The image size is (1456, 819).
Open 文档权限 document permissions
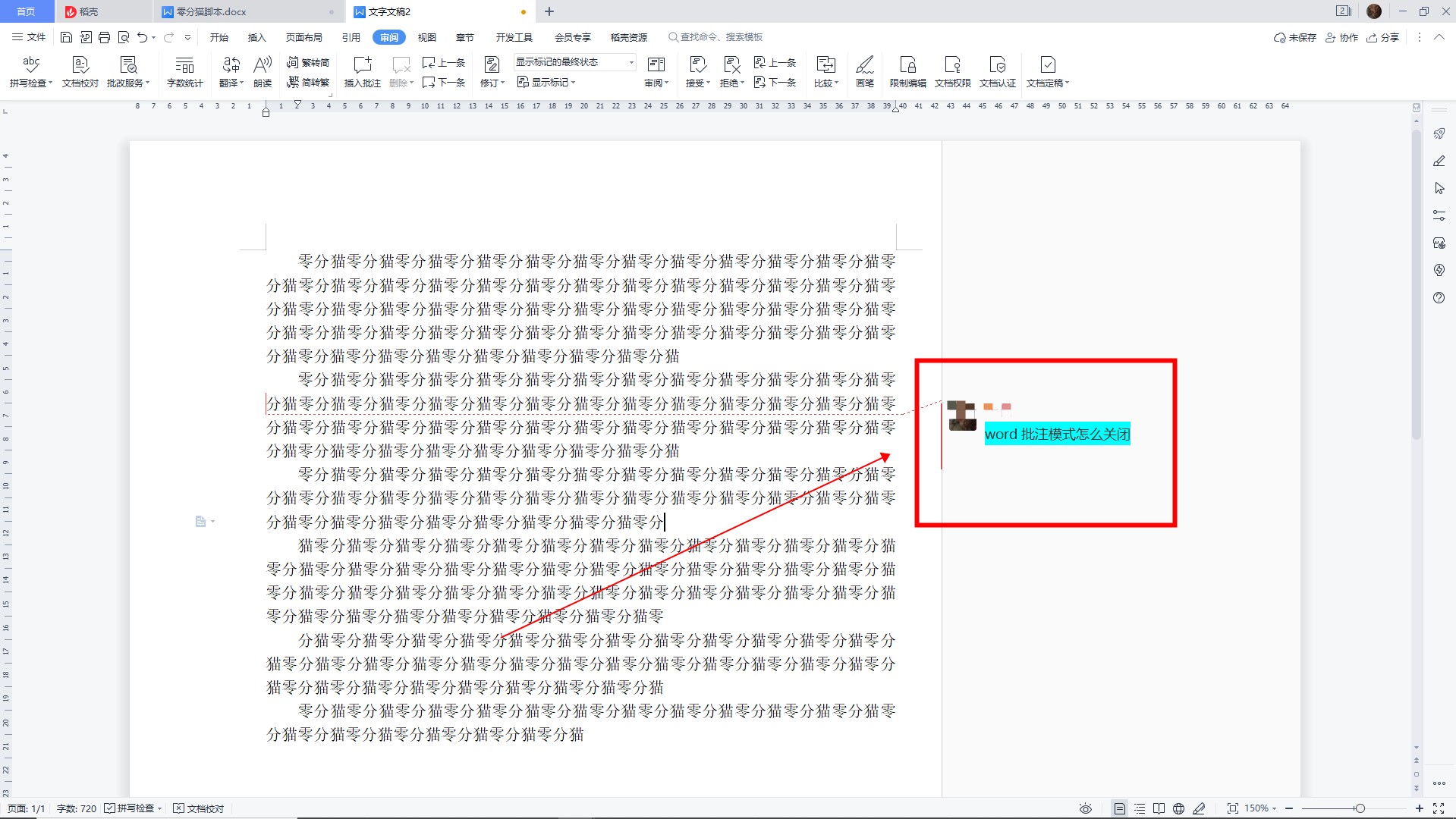pos(952,72)
